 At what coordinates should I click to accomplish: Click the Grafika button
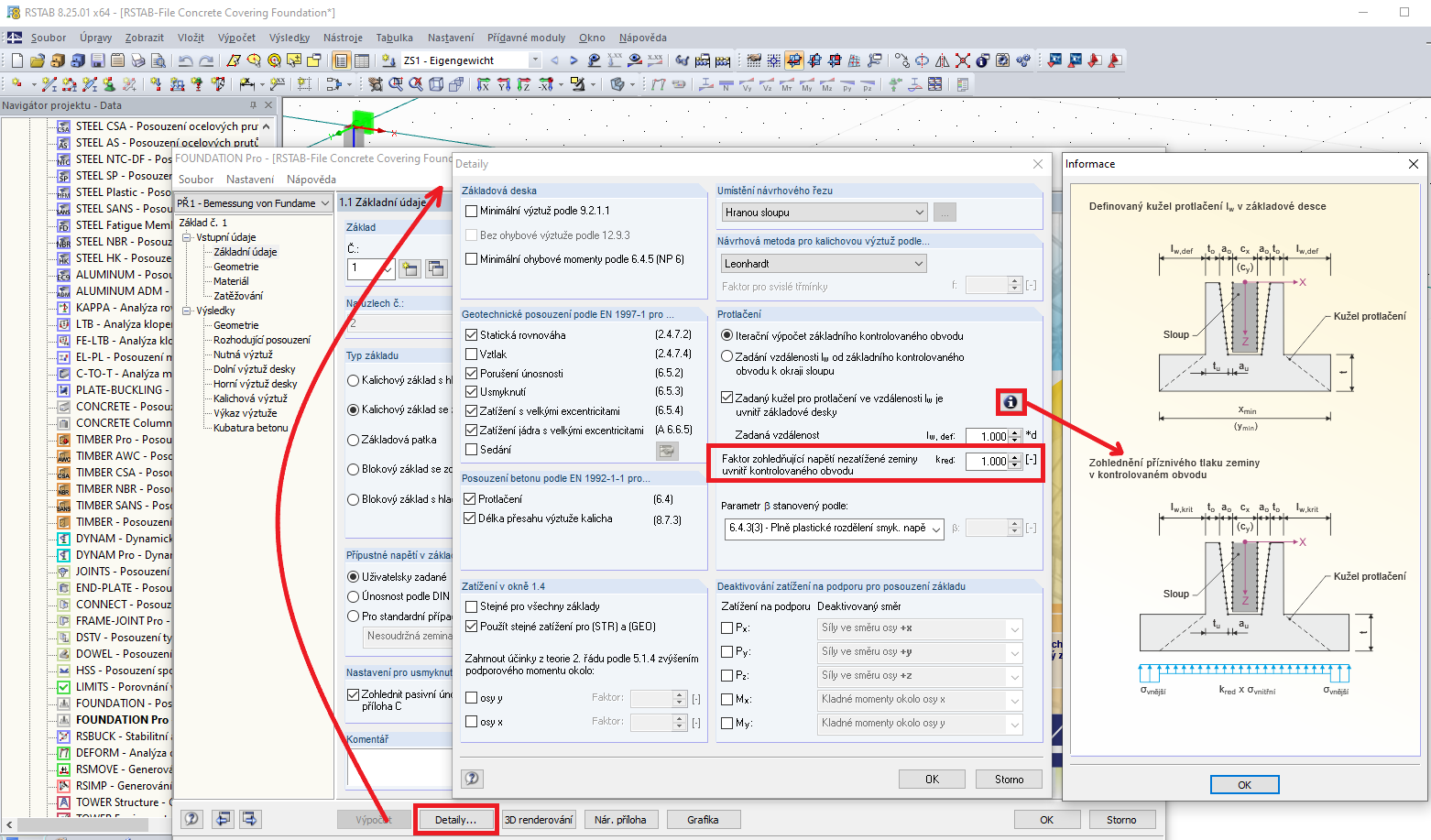click(x=703, y=820)
